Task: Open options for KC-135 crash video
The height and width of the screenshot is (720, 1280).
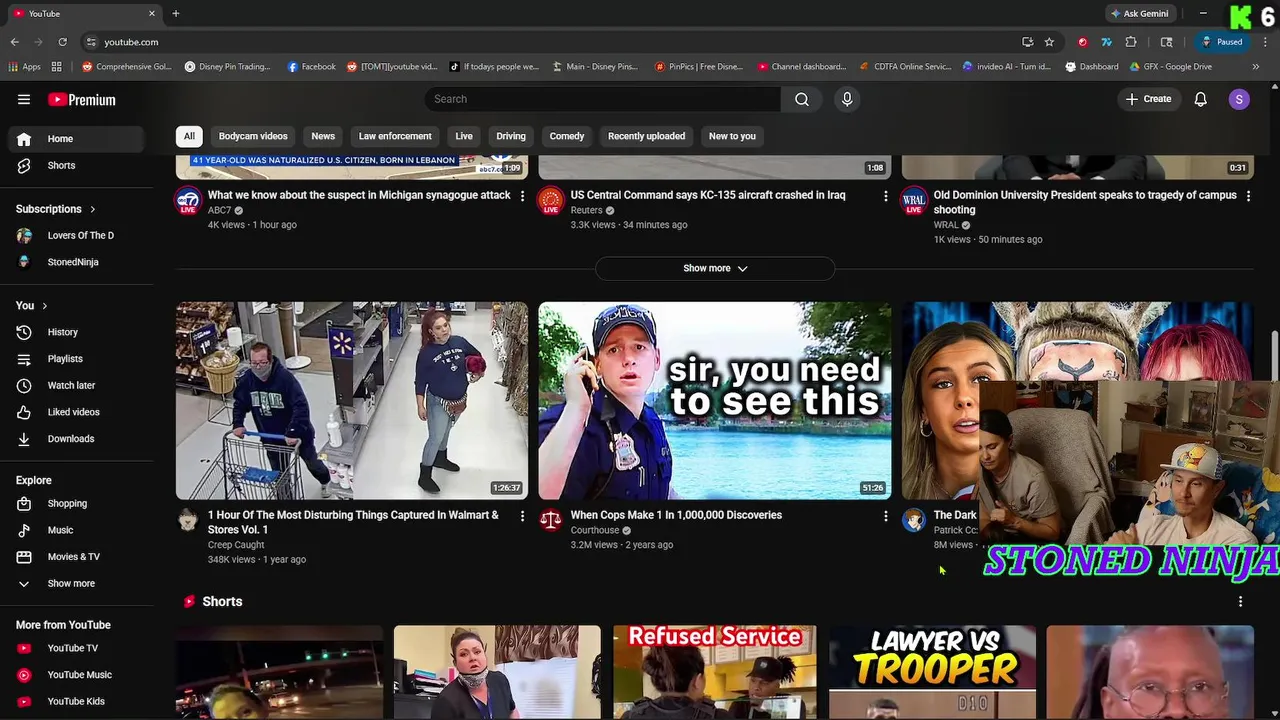Action: (x=885, y=196)
